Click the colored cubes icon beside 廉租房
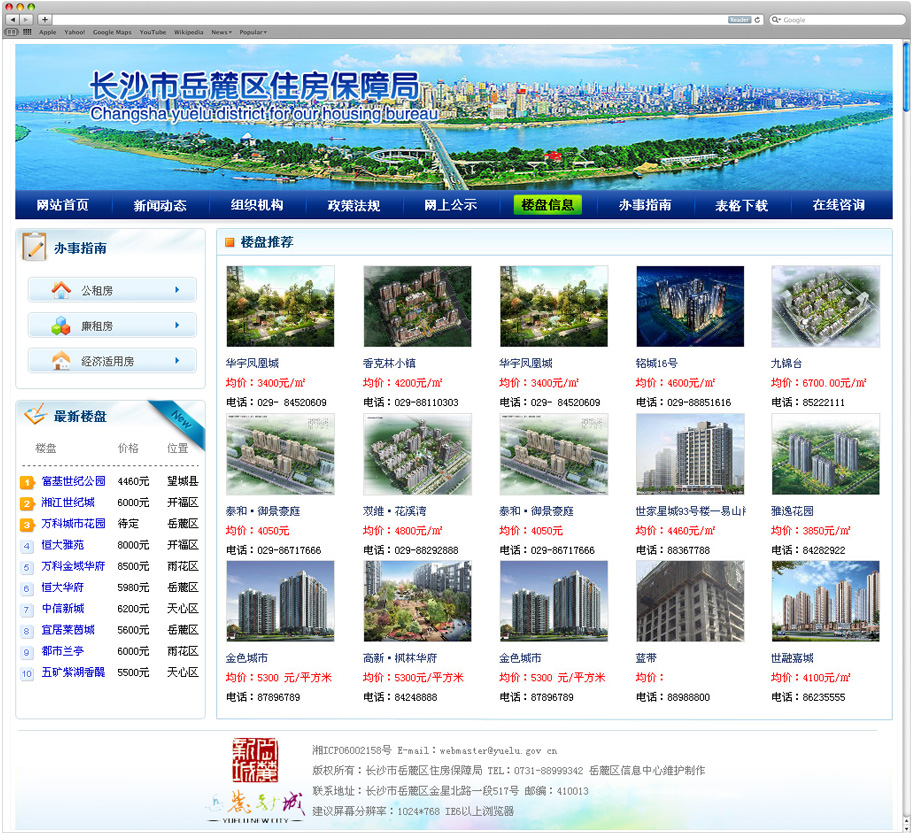Image resolution: width=914 pixels, height=833 pixels. tap(61, 326)
